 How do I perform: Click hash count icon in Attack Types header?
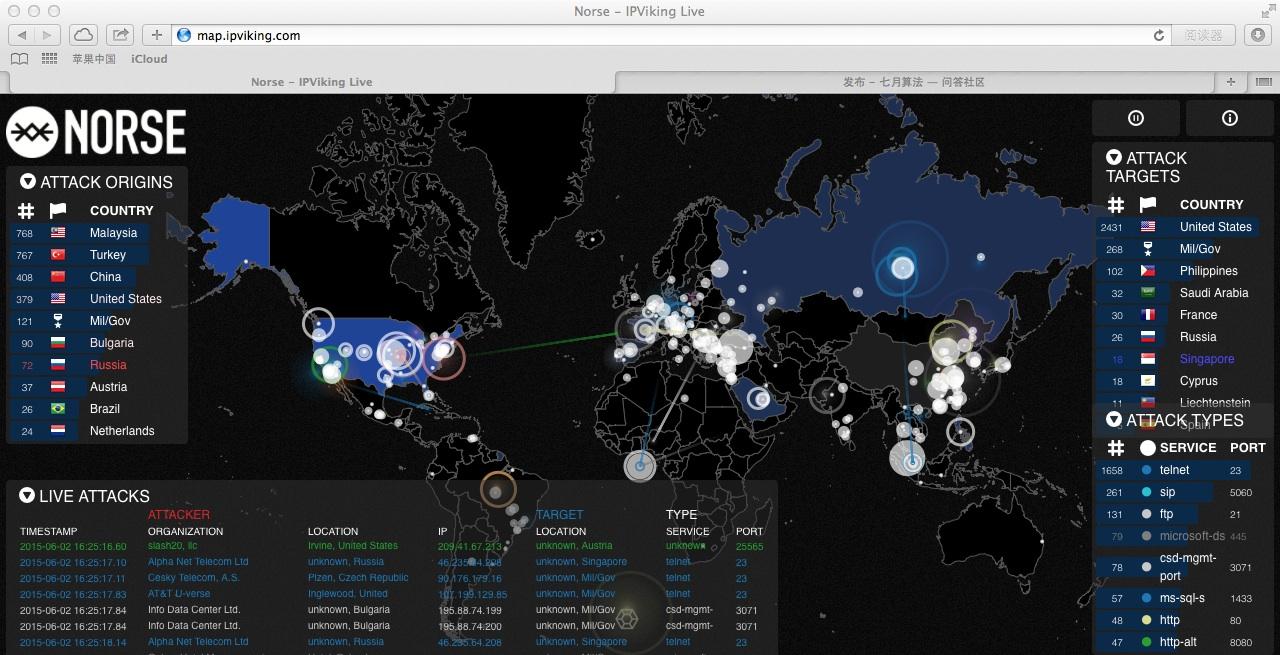1116,448
